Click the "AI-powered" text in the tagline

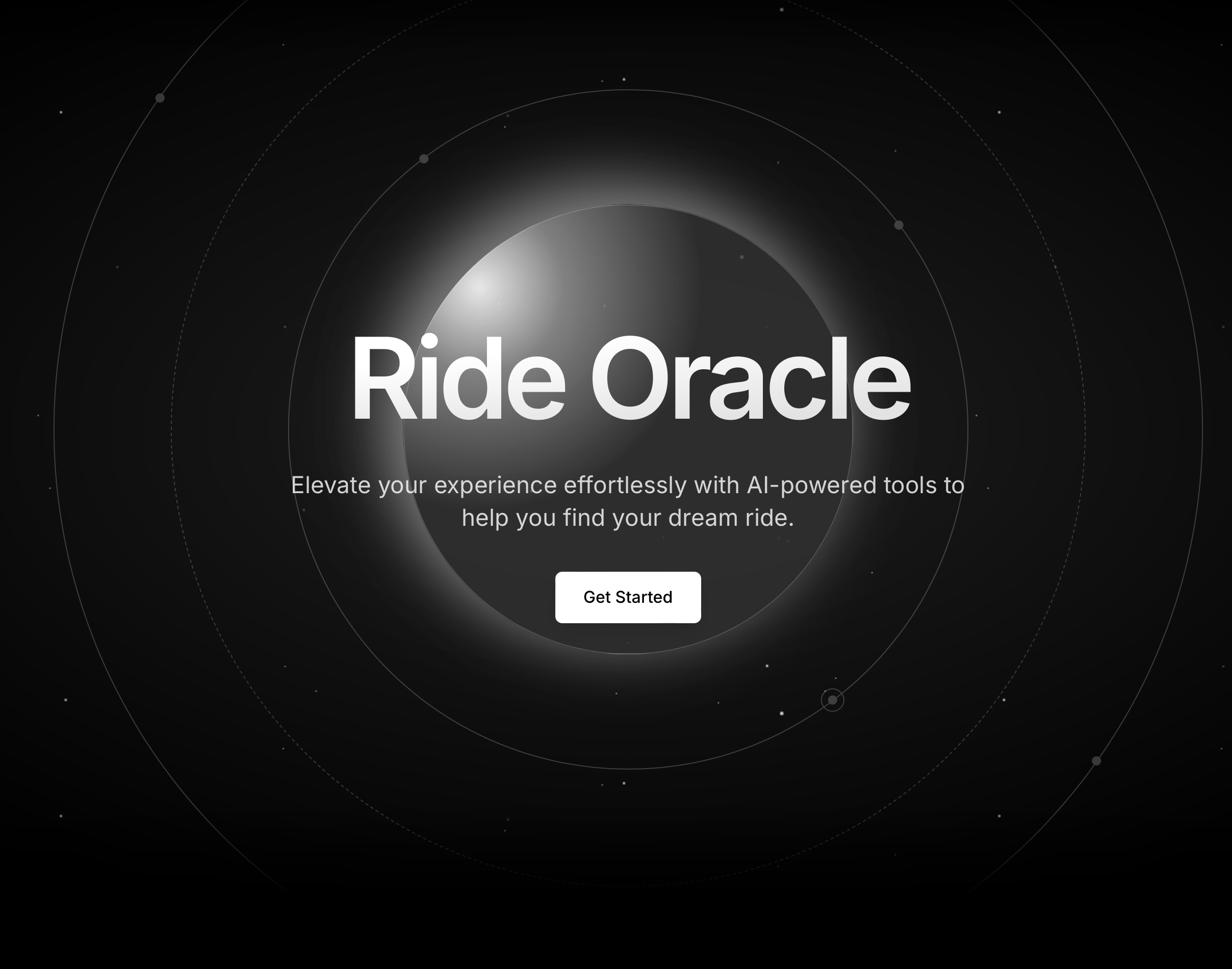tap(811, 486)
